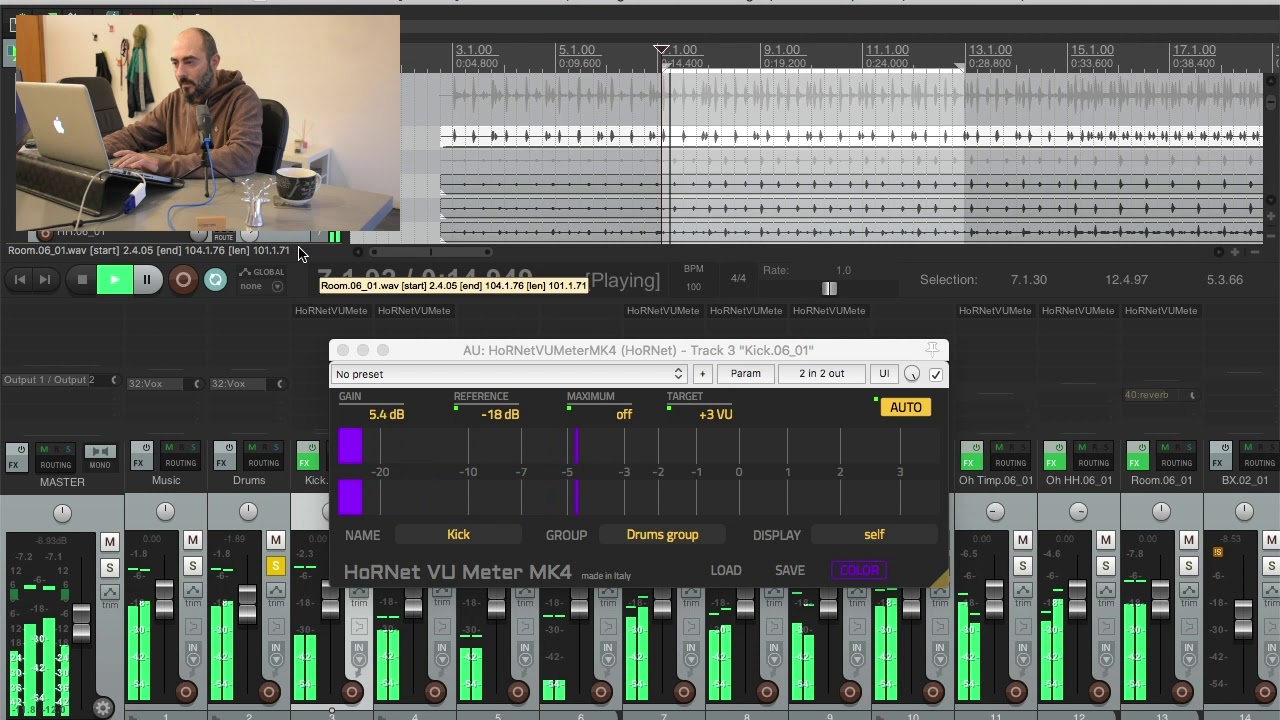Arm the Music track for recording
Image resolution: width=1280 pixels, height=720 pixels.
click(186, 692)
